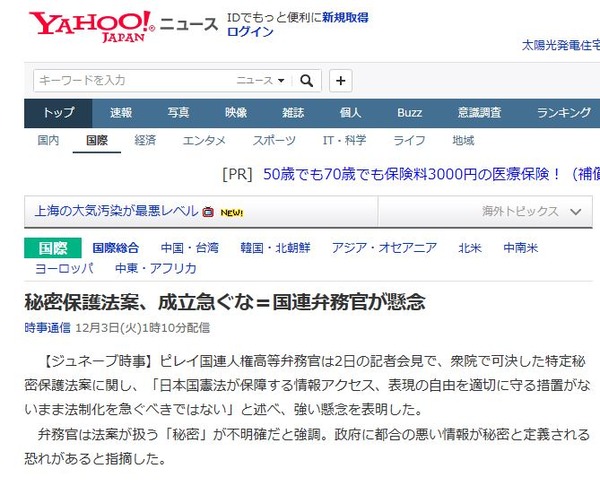
Task: Click the chevron arrow in 海外トピックス
Action: [x=576, y=212]
